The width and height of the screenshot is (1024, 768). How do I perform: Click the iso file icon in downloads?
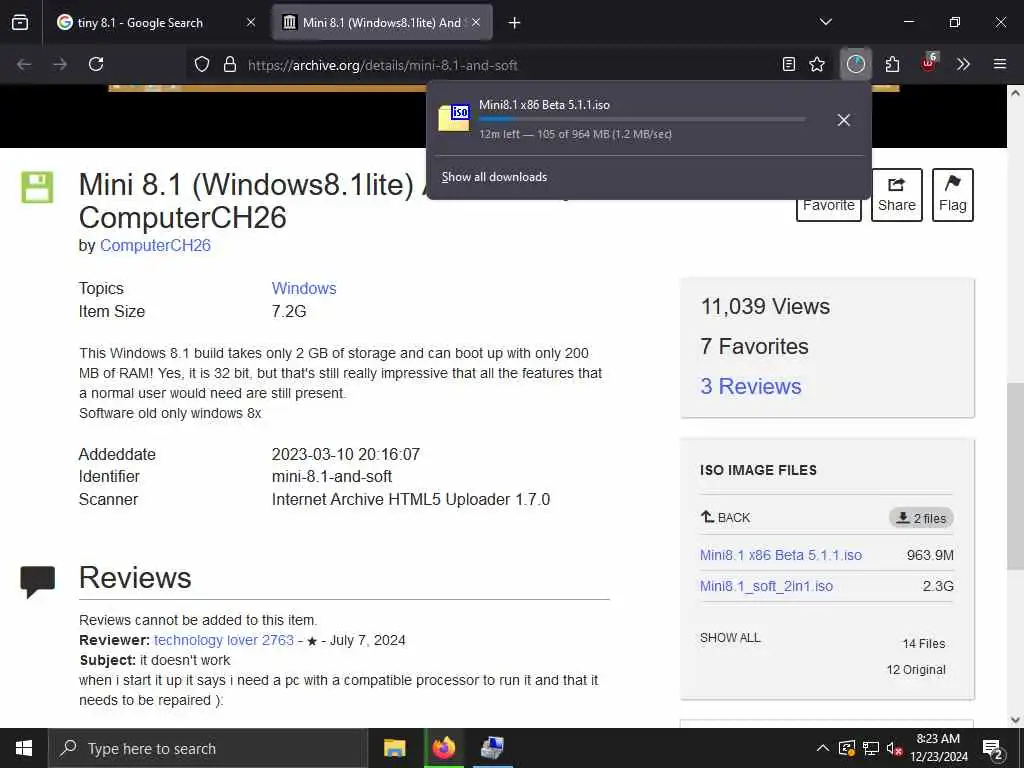(x=455, y=118)
